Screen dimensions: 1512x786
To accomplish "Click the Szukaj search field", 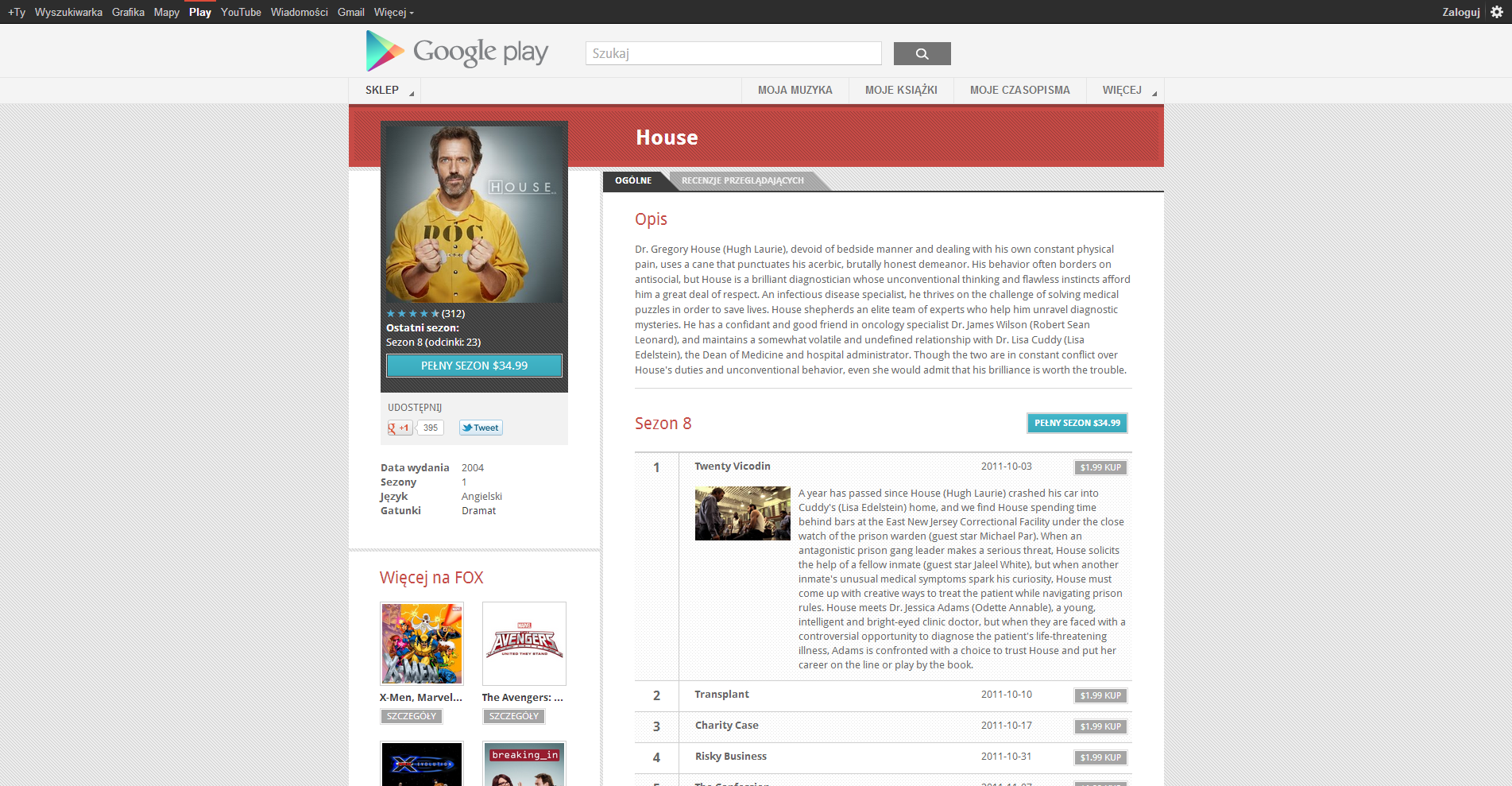I will (733, 53).
